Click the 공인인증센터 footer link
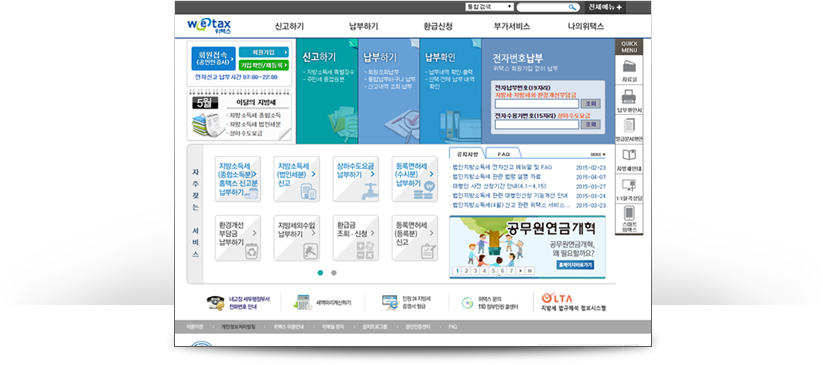Screen dimensions: 823x365 [x=418, y=327]
